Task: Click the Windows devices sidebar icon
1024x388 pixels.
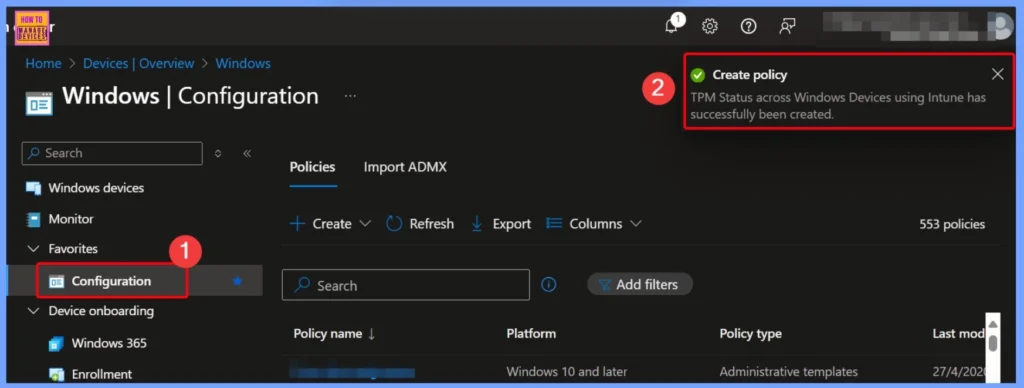Action: pyautogui.click(x=33, y=188)
